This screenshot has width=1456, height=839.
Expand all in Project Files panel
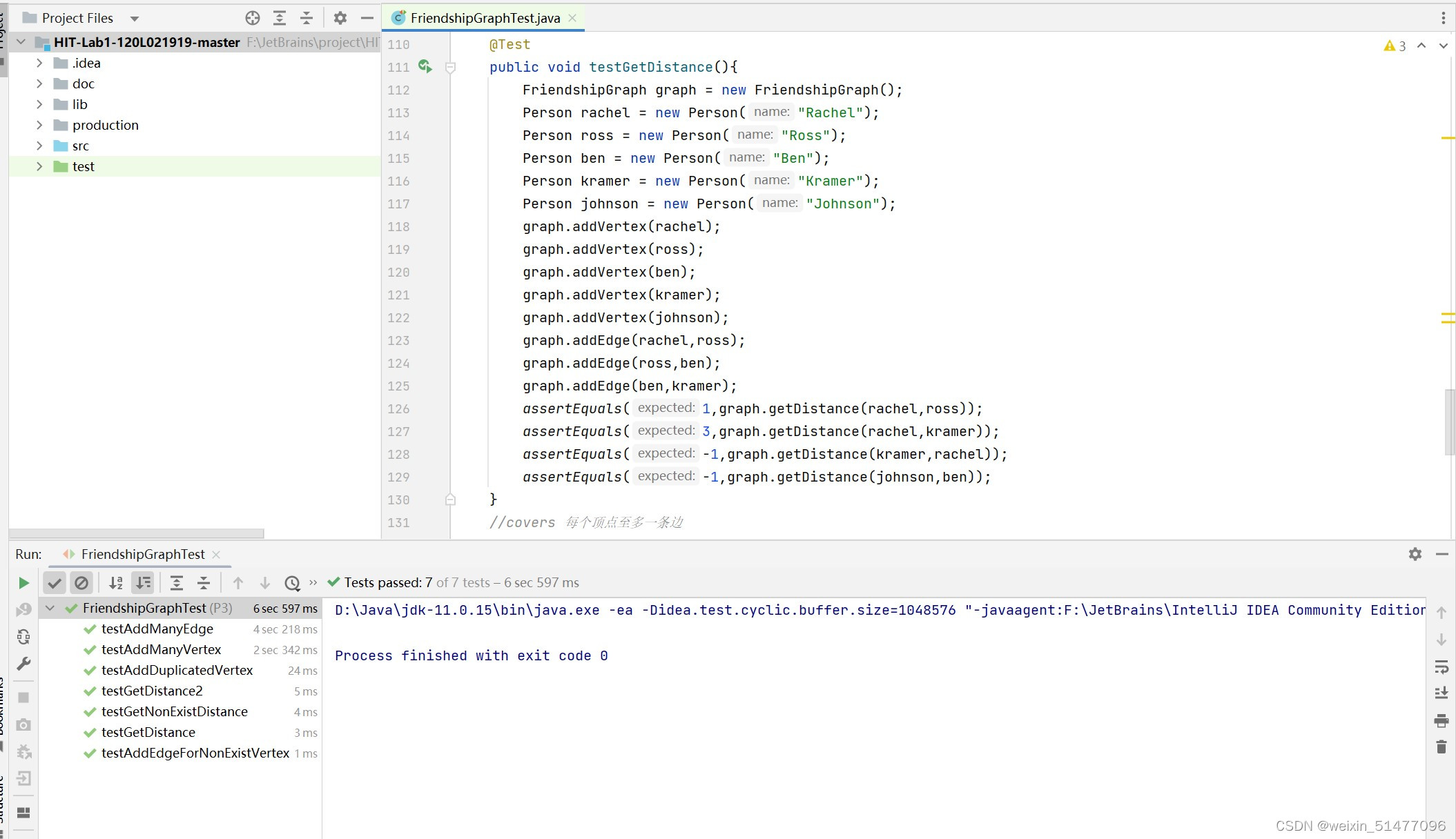pos(280,18)
